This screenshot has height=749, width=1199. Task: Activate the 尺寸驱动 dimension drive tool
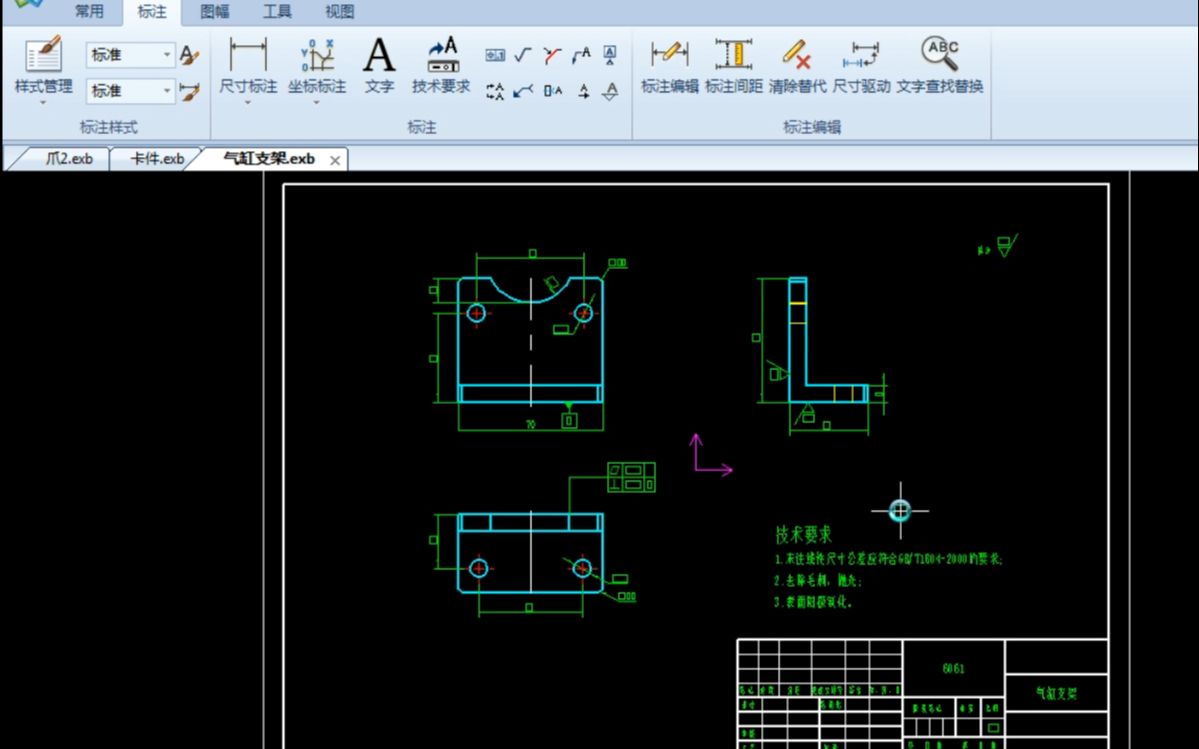861,66
